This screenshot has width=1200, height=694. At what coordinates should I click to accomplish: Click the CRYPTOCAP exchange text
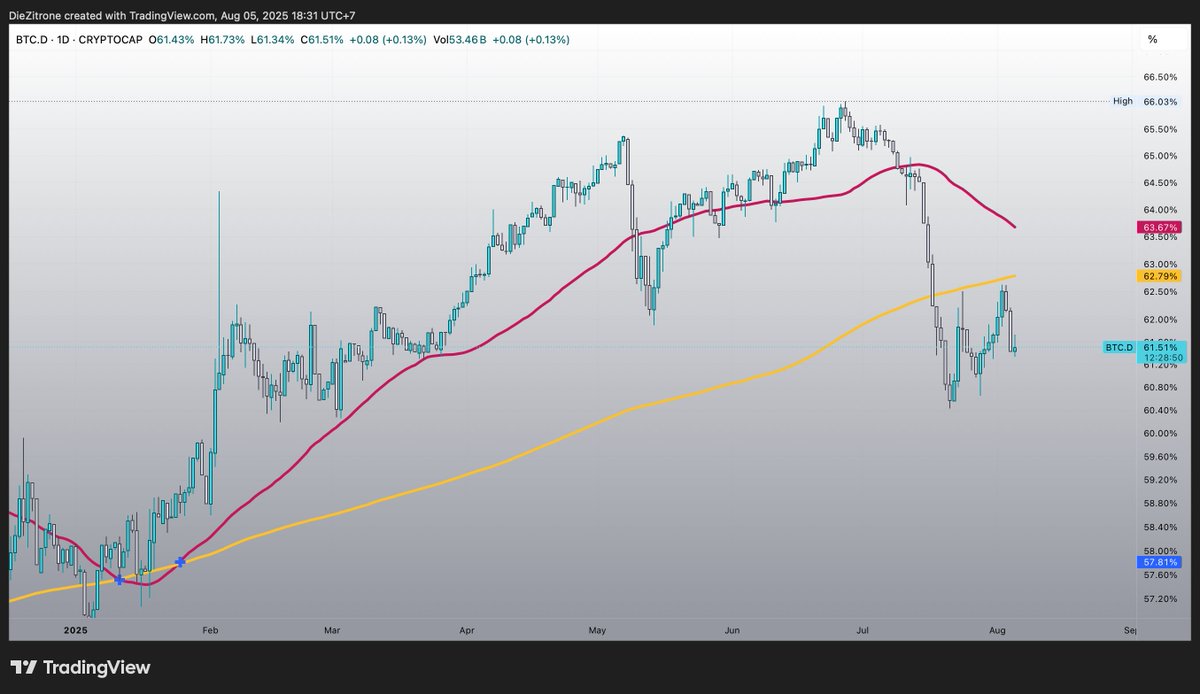(x=108, y=39)
